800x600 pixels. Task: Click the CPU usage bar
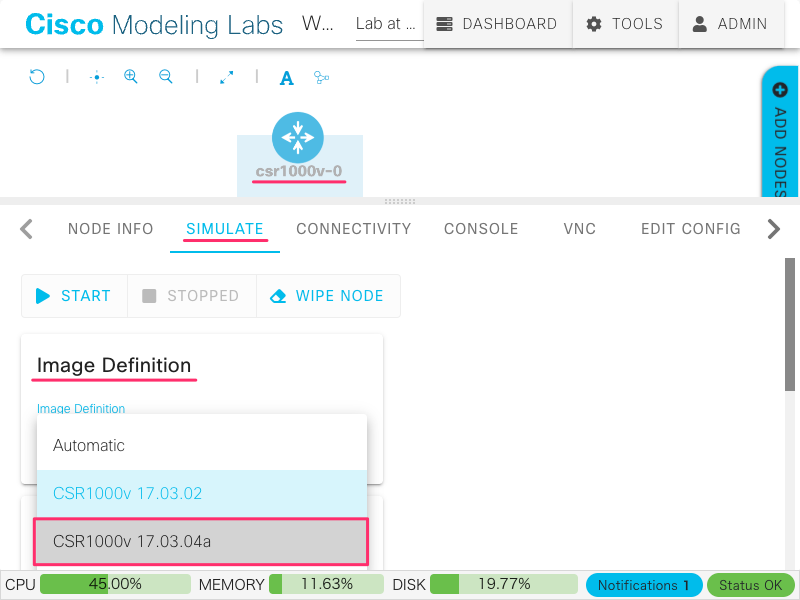click(x=115, y=584)
